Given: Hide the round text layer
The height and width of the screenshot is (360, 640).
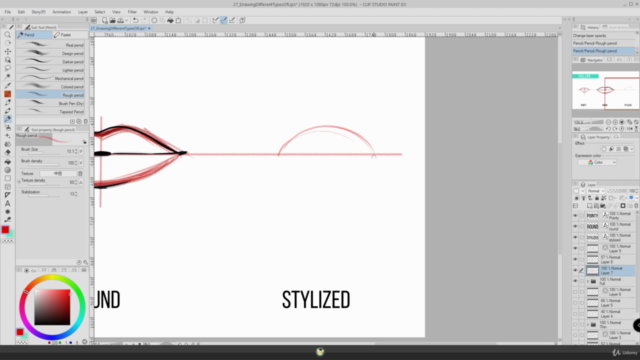Looking at the screenshot, I should coord(576,227).
